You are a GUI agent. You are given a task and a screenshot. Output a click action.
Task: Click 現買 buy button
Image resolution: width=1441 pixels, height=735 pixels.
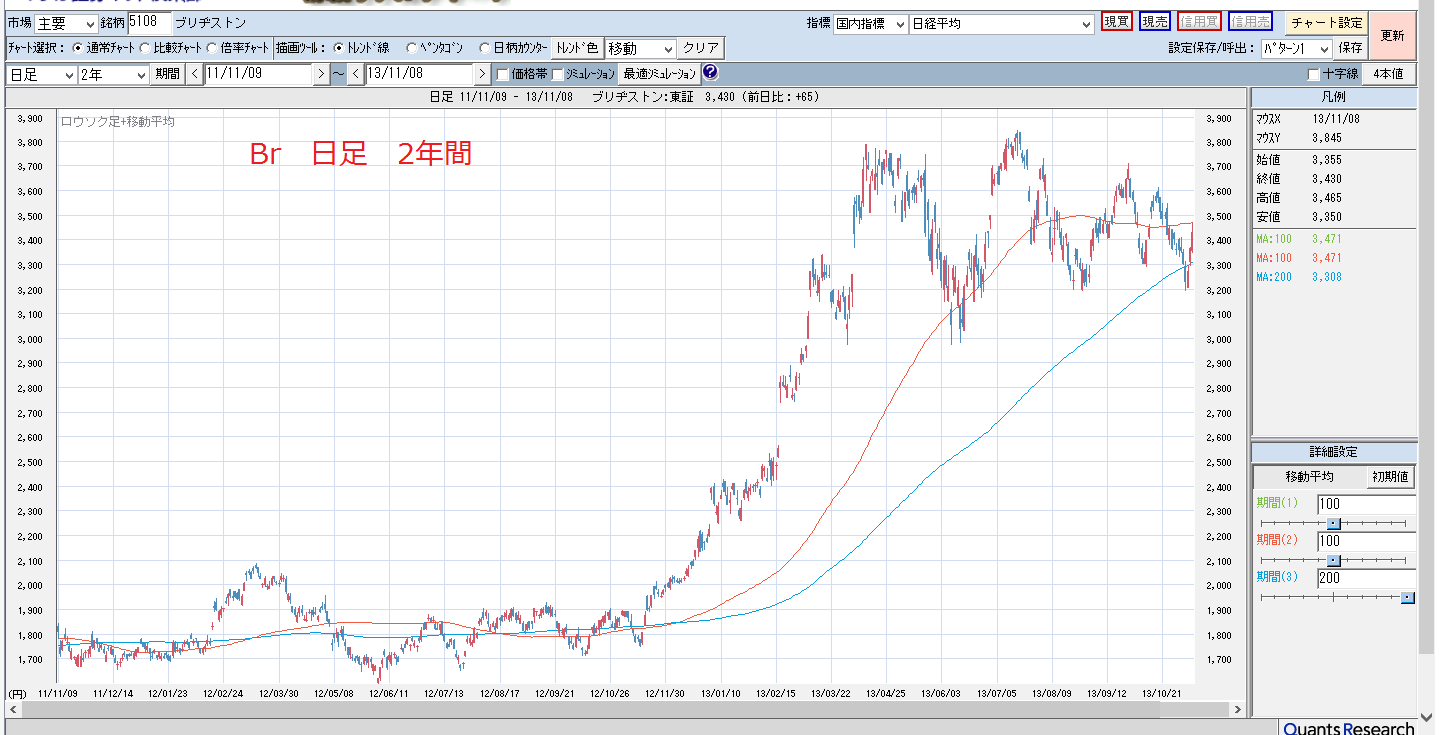click(1116, 22)
